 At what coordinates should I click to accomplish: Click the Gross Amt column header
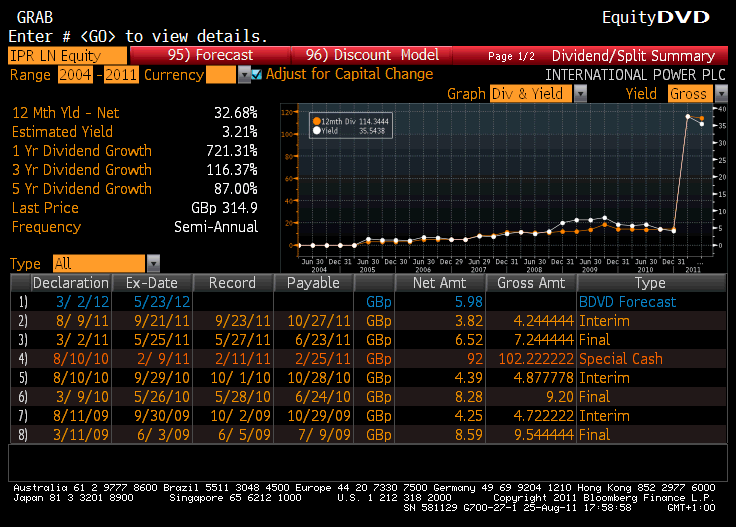pos(531,283)
